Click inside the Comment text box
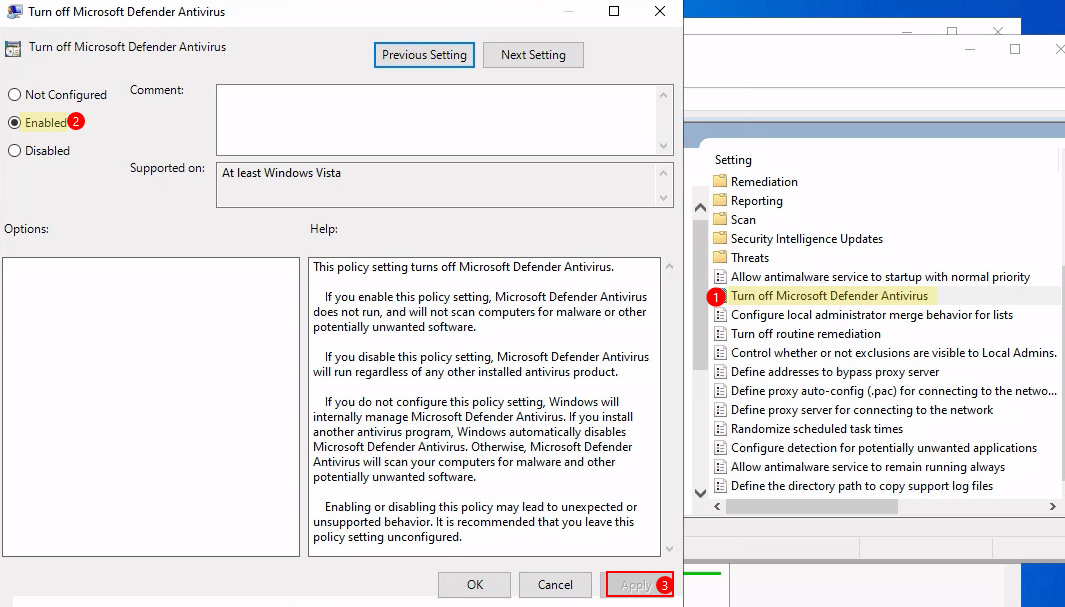The image size is (1065, 607). (x=437, y=120)
